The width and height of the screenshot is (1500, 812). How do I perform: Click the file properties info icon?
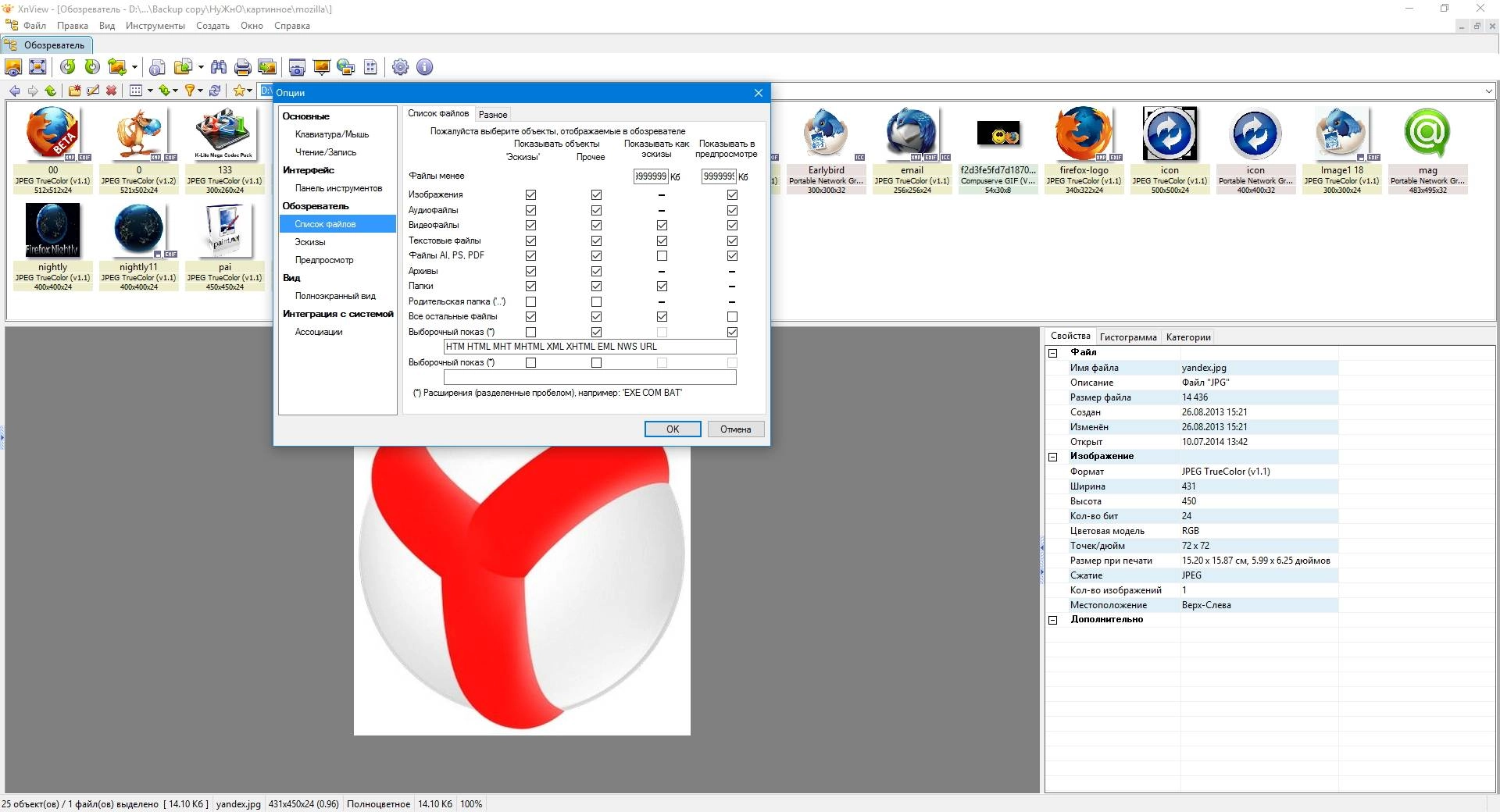[x=157, y=67]
